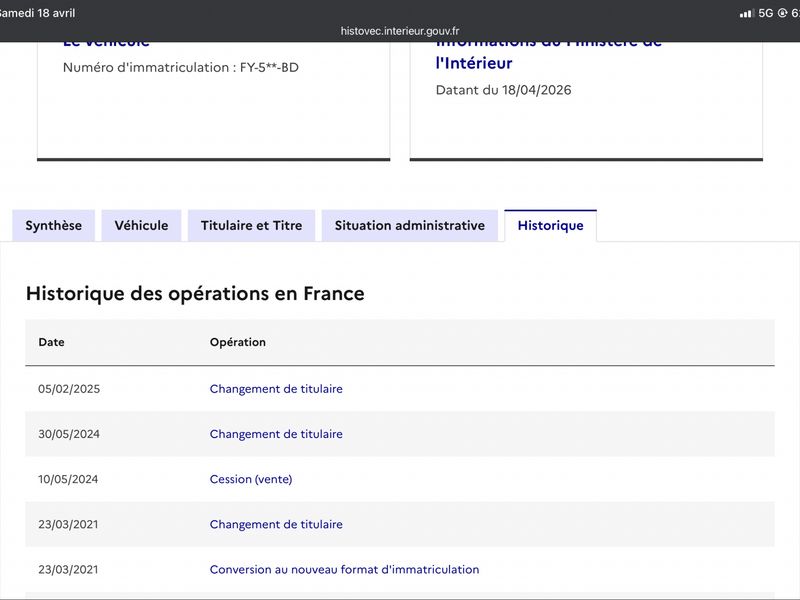Click the Opération column header
The height and width of the screenshot is (600, 800).
coord(238,342)
